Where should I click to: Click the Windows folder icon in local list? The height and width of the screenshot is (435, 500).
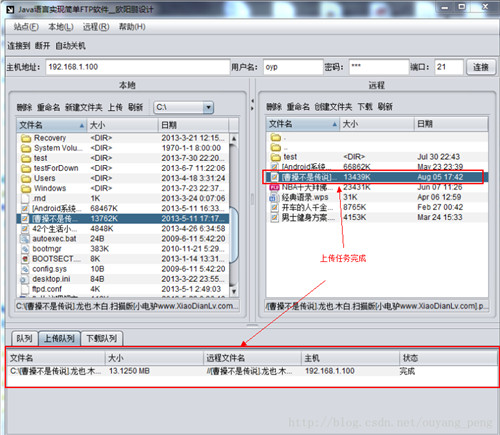(26, 189)
